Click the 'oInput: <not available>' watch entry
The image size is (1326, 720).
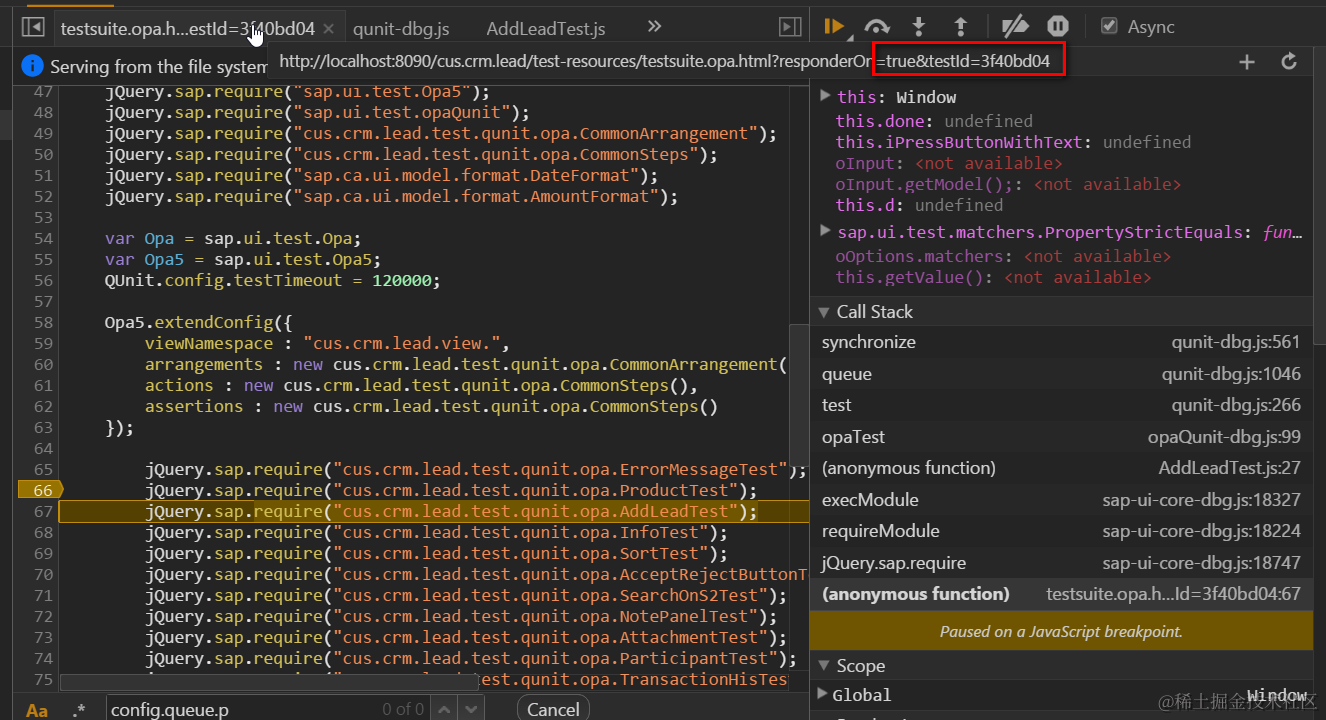coord(949,163)
